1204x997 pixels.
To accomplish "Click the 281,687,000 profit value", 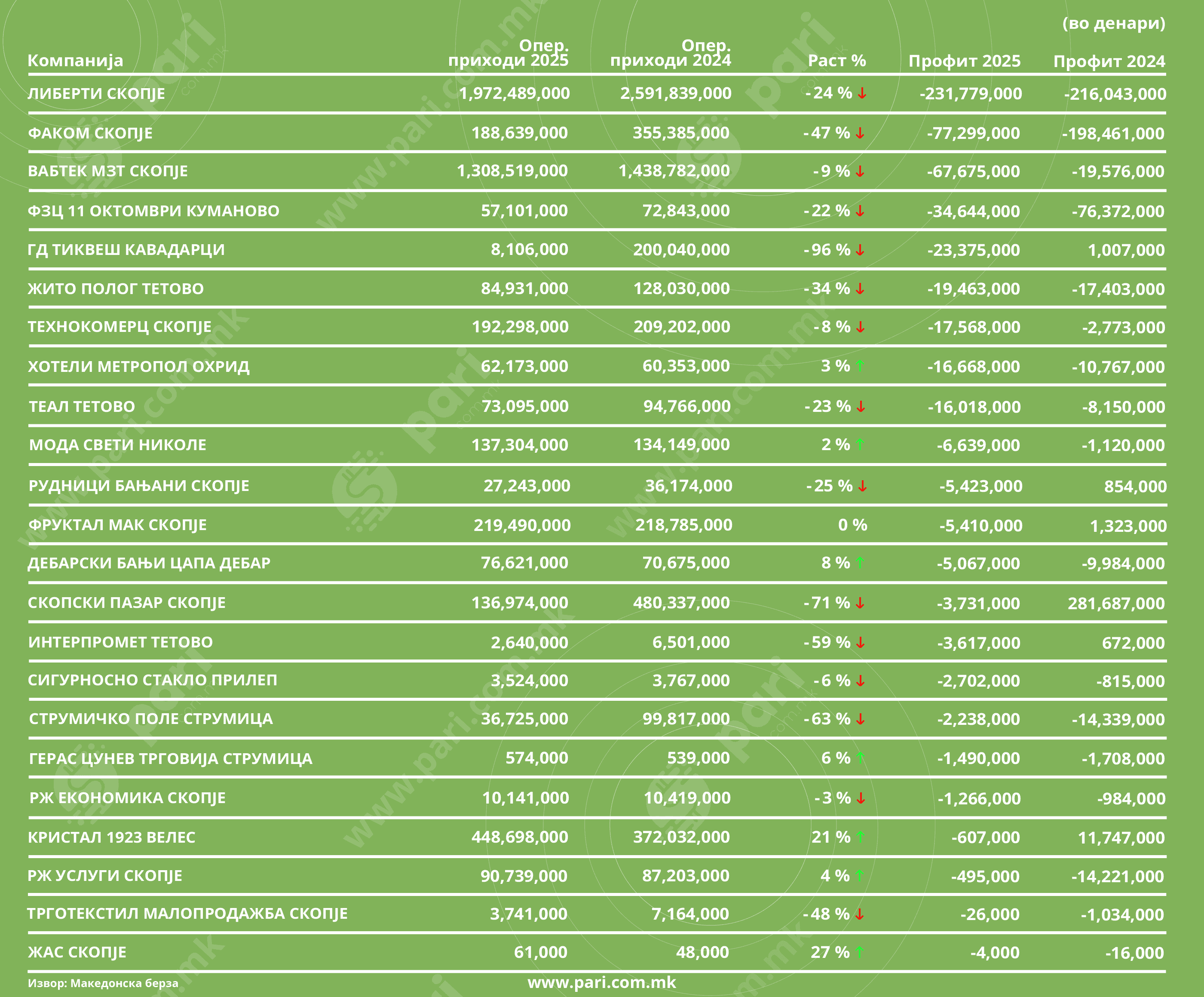I will tap(1116, 603).
